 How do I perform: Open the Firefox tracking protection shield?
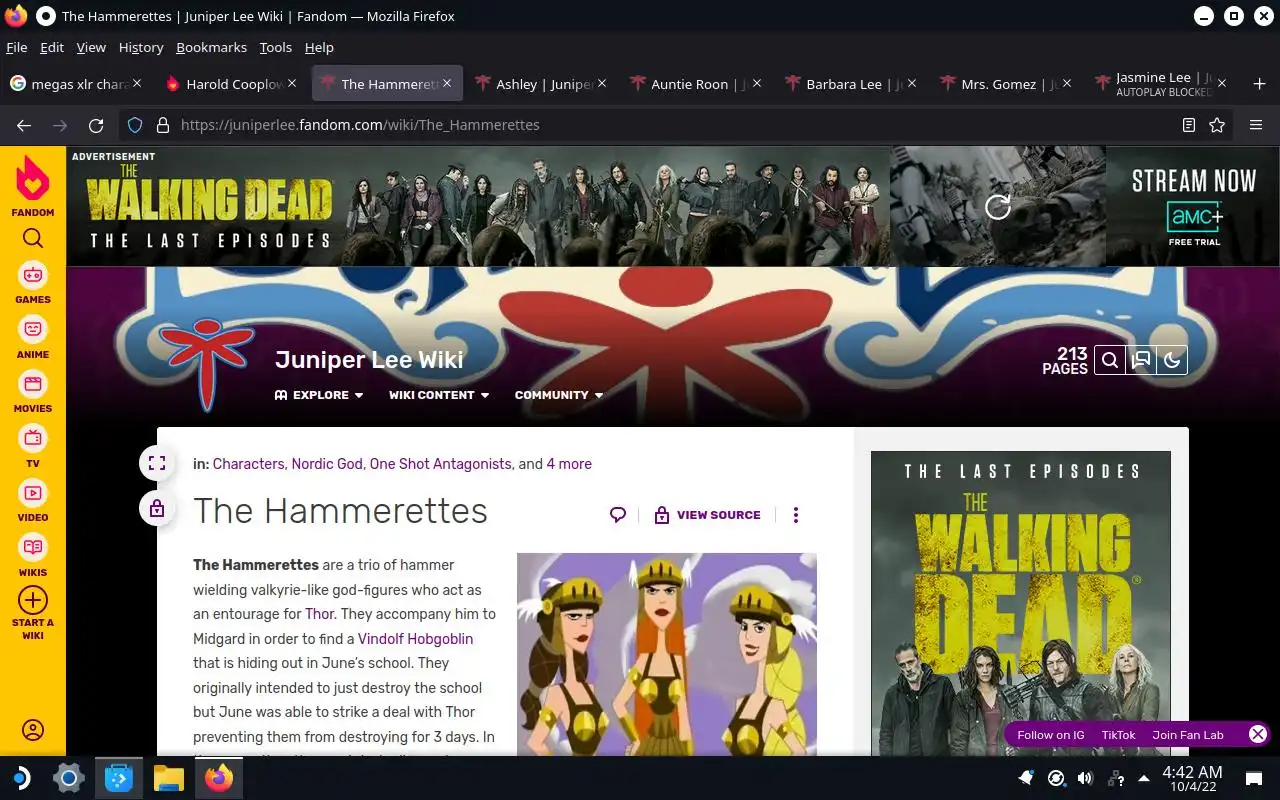tap(135, 125)
